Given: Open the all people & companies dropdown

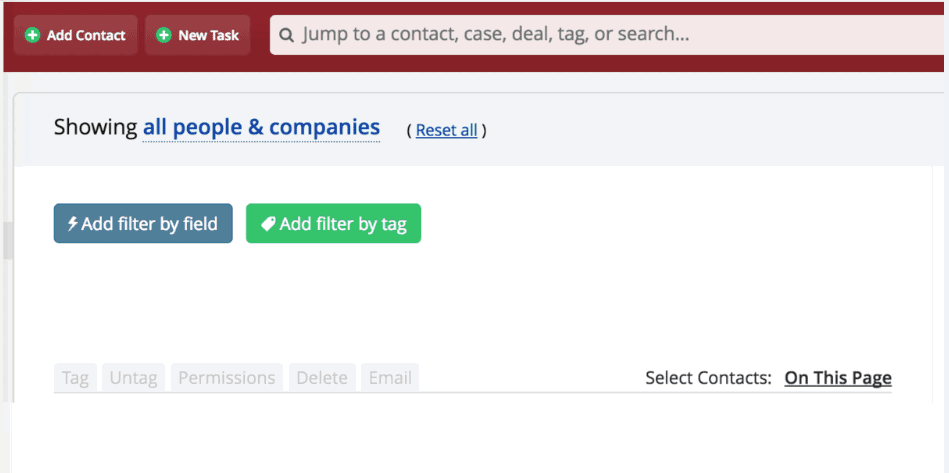Looking at the screenshot, I should (x=261, y=128).
